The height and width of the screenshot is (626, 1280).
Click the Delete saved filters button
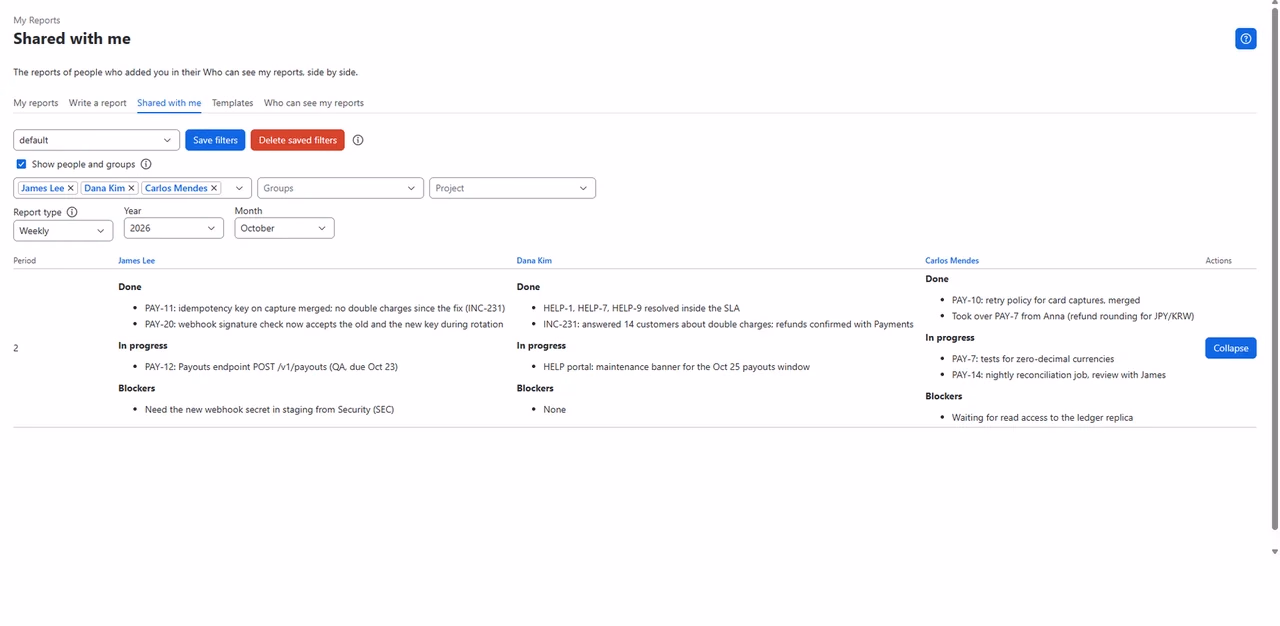pos(298,140)
